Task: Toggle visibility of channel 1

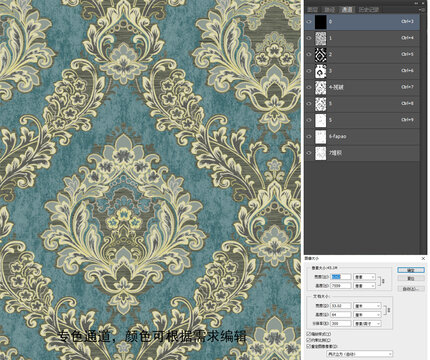Action: tap(309, 38)
